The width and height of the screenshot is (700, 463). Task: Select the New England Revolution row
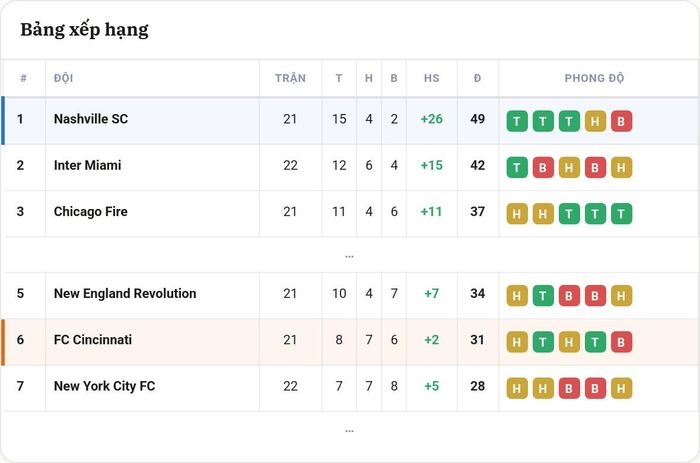pyautogui.click(x=350, y=295)
